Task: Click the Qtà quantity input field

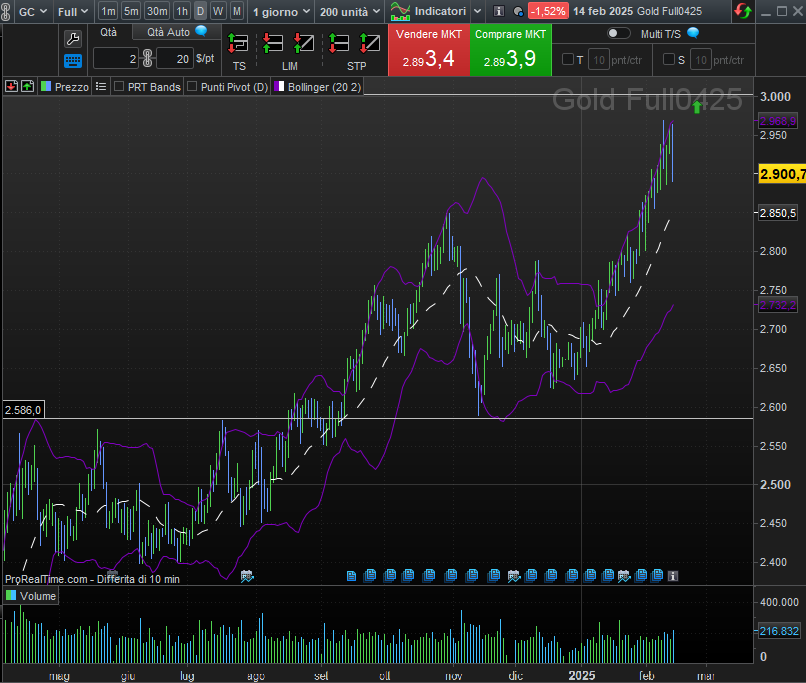Action: tap(115, 59)
